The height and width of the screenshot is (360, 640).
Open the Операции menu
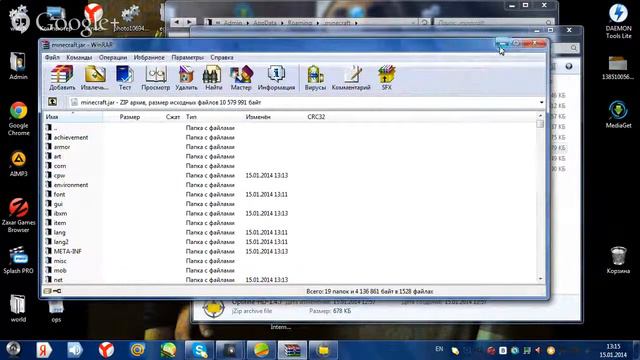tap(113, 58)
